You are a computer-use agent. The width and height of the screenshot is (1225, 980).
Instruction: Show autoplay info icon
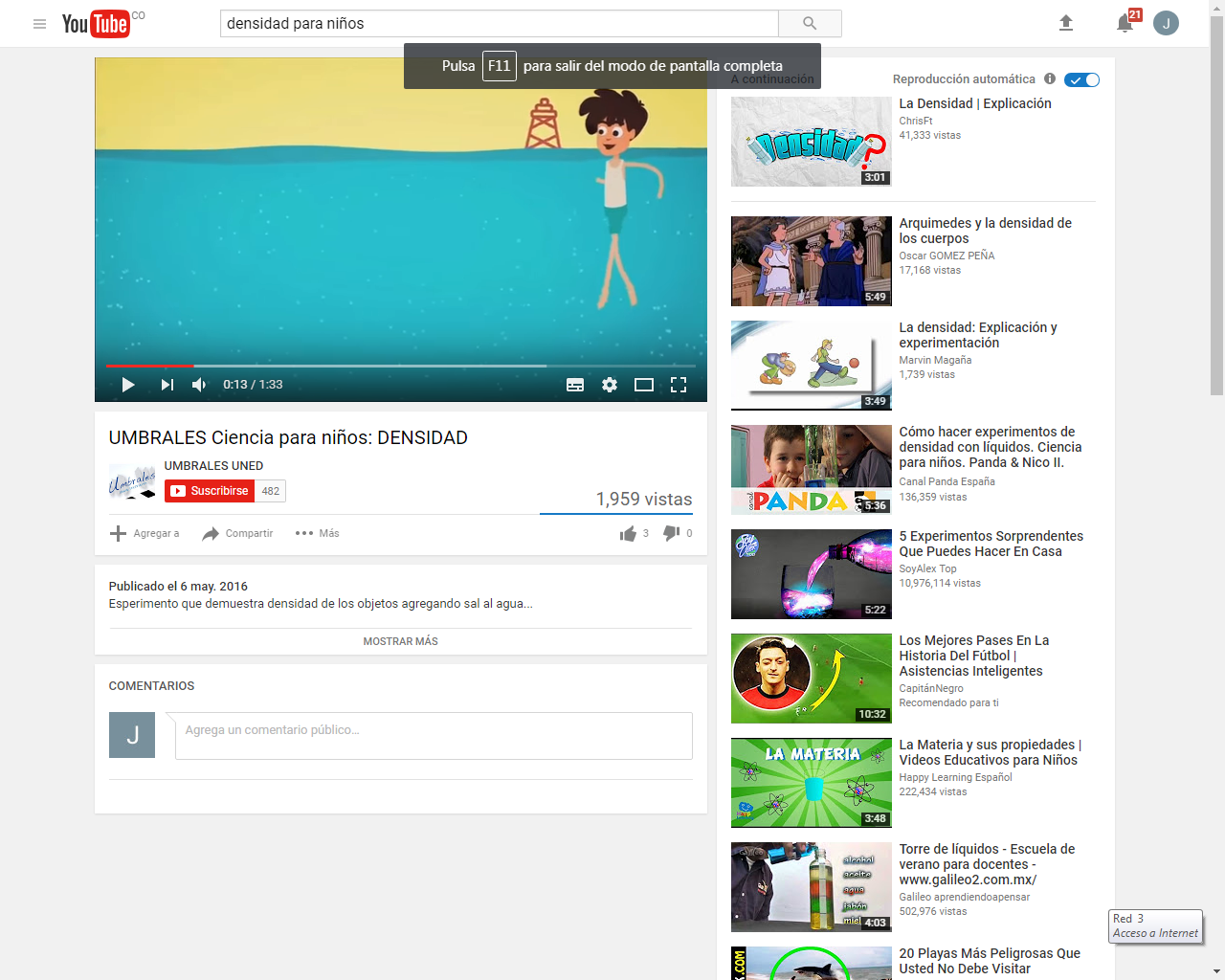coord(1050,78)
